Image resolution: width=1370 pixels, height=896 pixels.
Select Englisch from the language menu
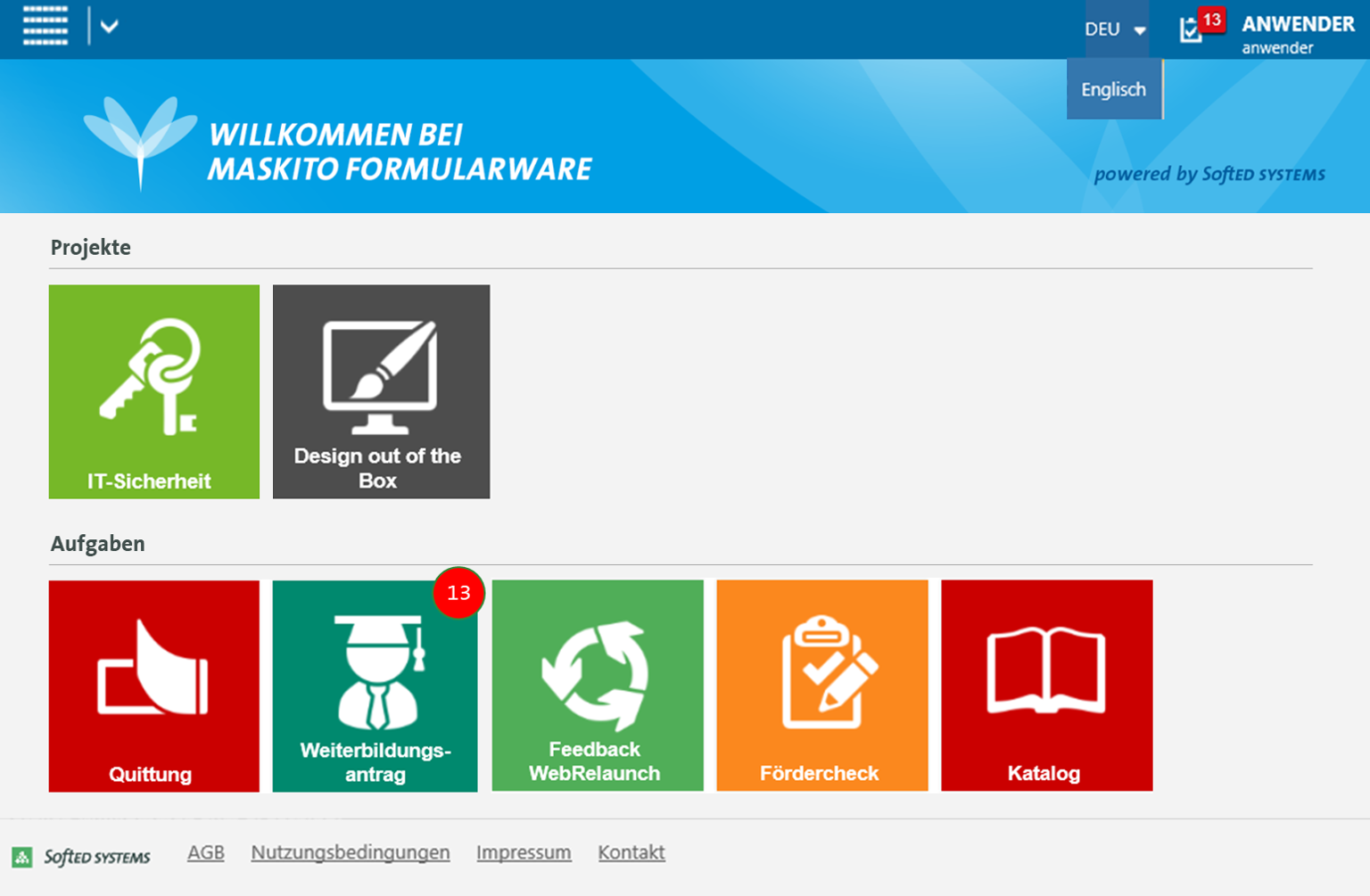click(x=1114, y=89)
